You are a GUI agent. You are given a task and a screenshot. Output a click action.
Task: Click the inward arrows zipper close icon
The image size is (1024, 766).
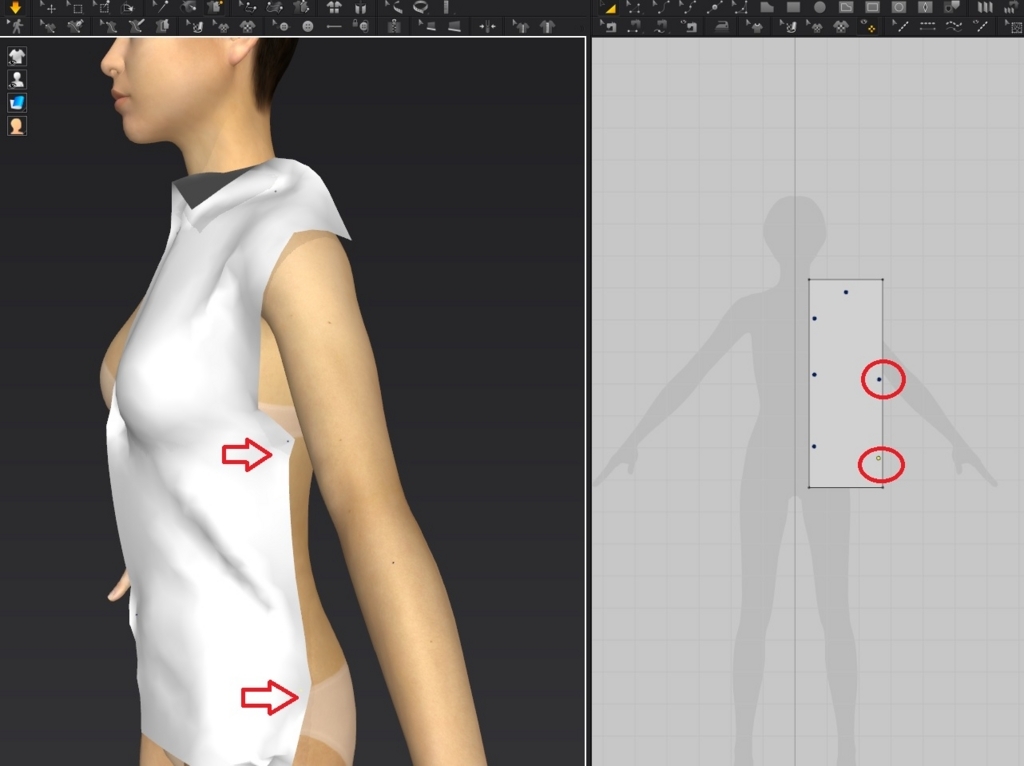click(487, 26)
